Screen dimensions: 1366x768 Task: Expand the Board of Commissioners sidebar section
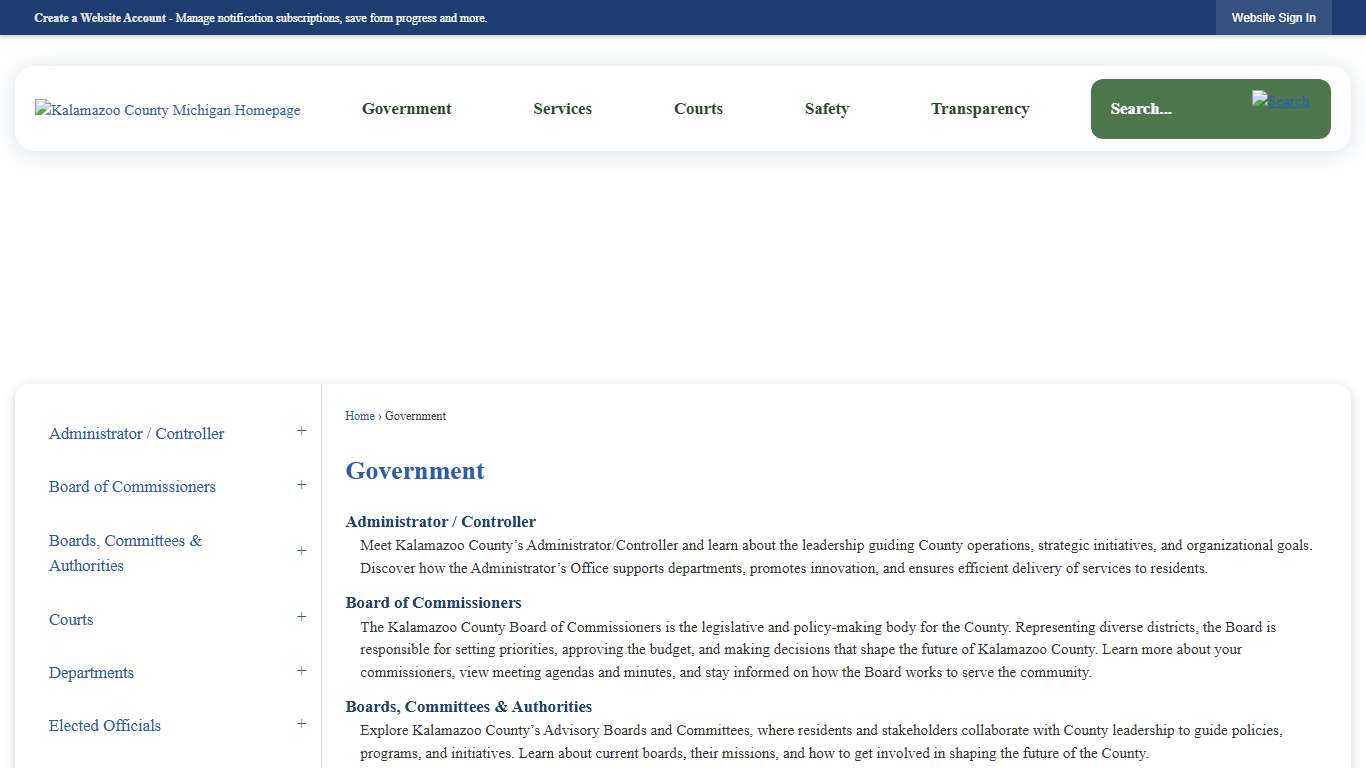tap(301, 484)
